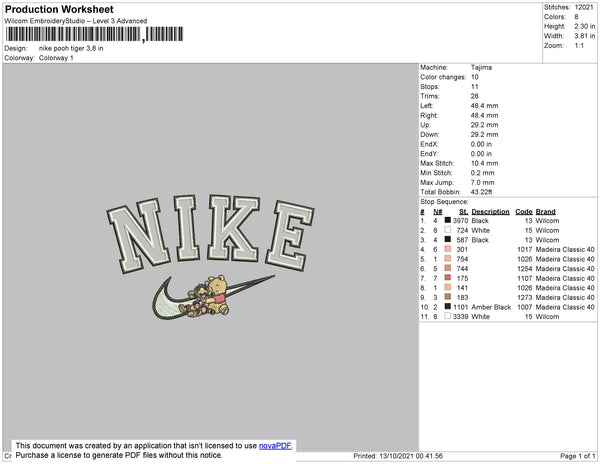Select the pink swatch beside 301 stitches
The width and height of the screenshot is (600, 464).
[x=447, y=249]
